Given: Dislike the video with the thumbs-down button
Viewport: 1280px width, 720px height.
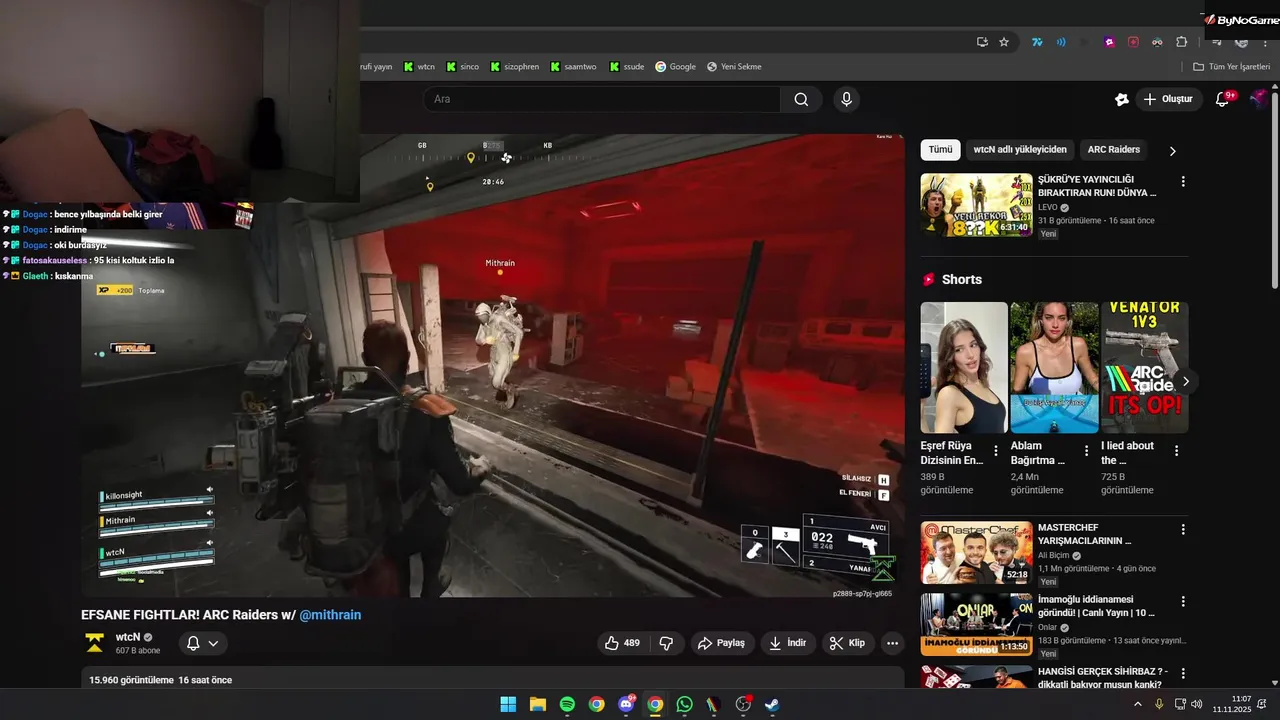Looking at the screenshot, I should [x=666, y=643].
